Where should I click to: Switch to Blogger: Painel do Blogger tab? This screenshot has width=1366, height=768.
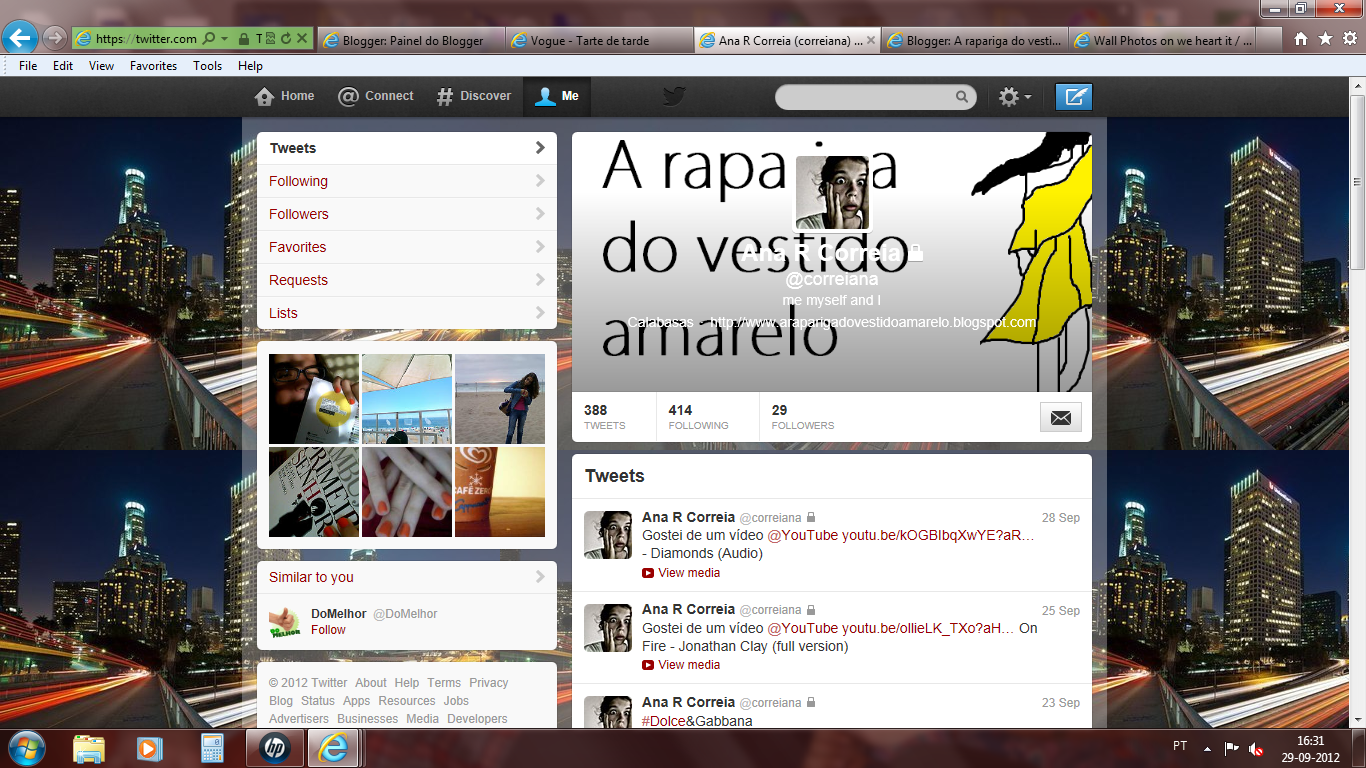coord(410,40)
